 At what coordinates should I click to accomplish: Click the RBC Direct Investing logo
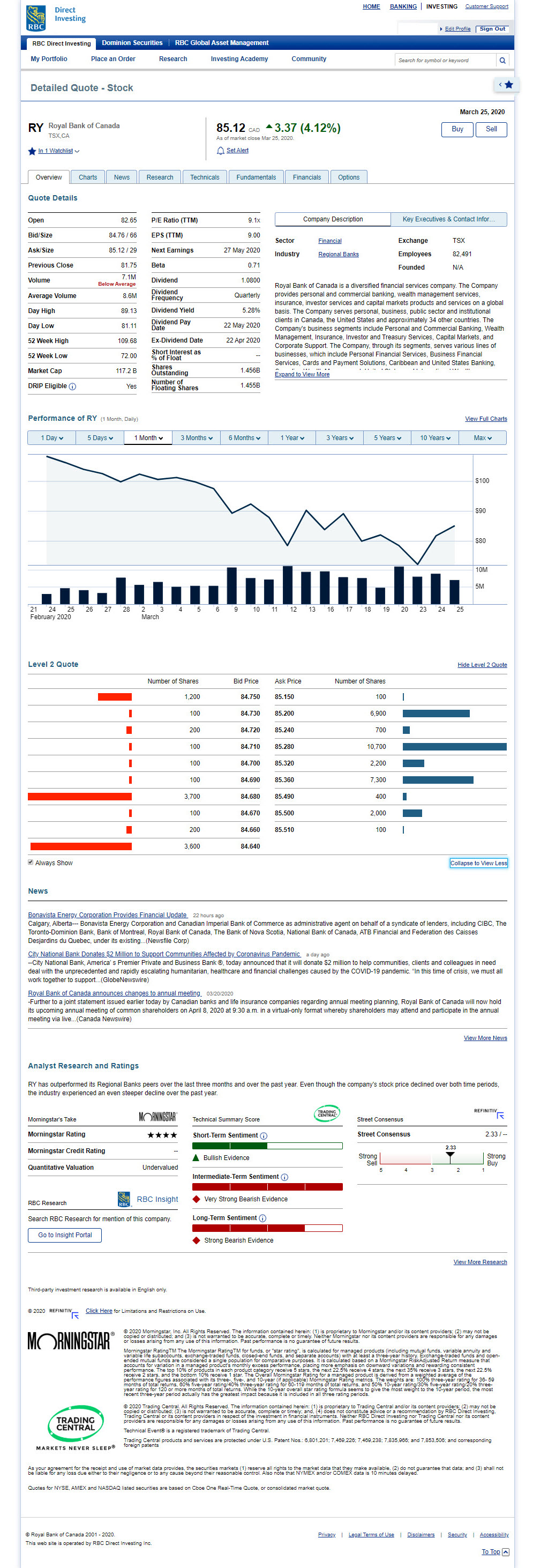click(x=57, y=17)
